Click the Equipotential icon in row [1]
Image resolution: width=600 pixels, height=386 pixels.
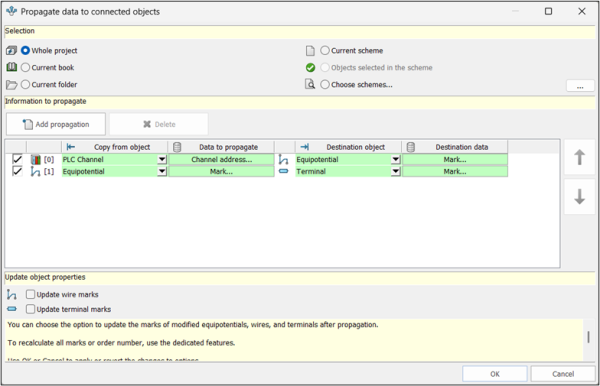pos(36,171)
